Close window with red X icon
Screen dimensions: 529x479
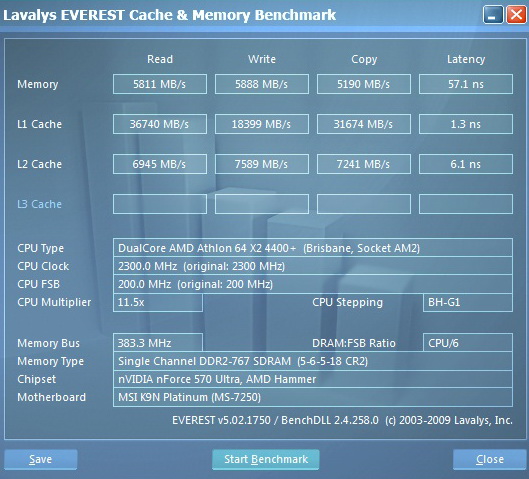[x=516, y=15]
